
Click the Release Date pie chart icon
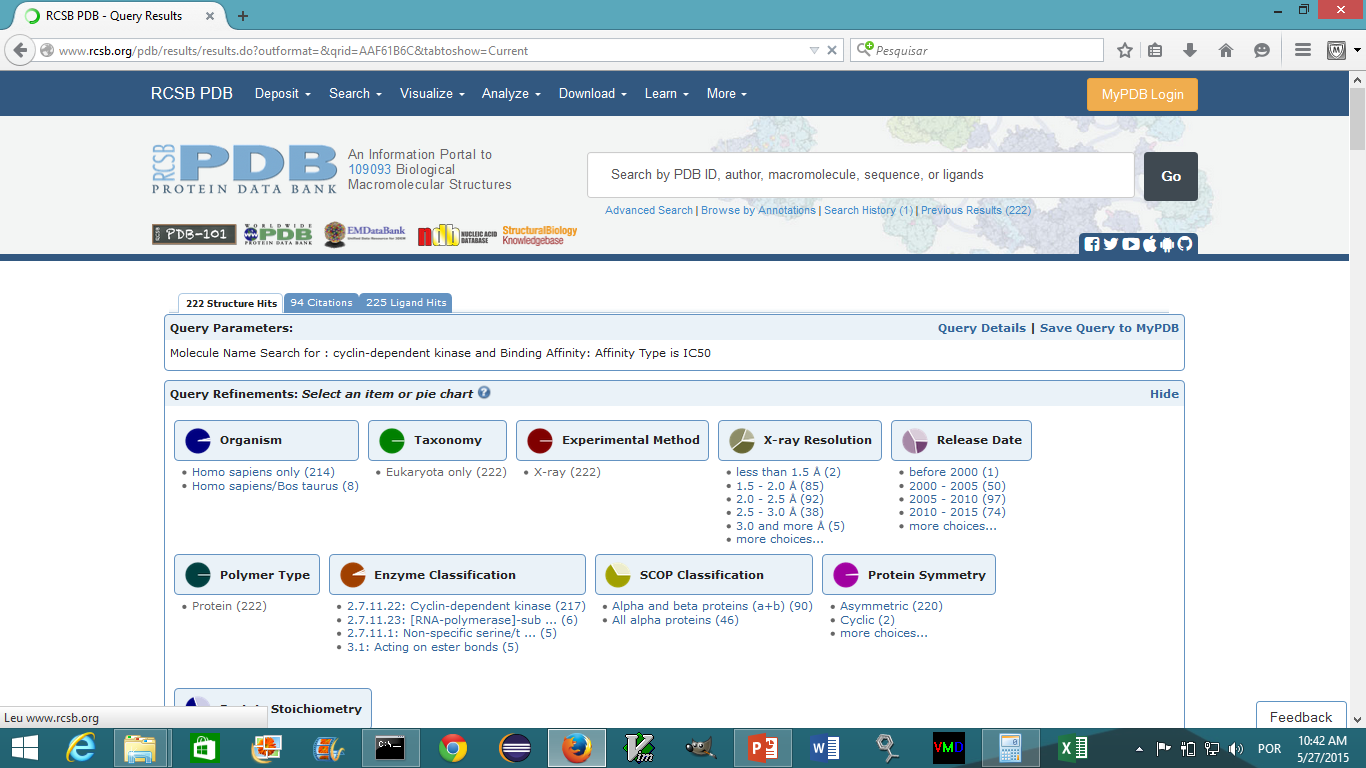click(915, 440)
